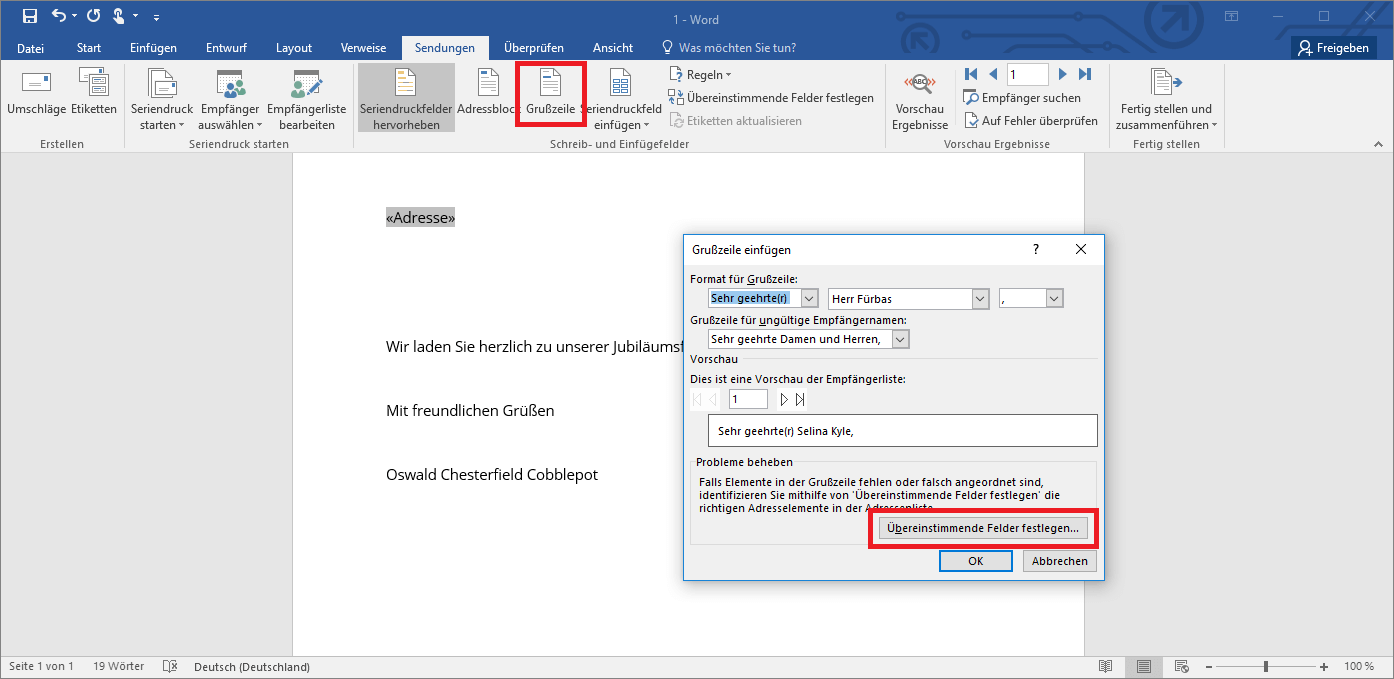Show next recipient in dialog preview
1394x679 pixels.
785,399
